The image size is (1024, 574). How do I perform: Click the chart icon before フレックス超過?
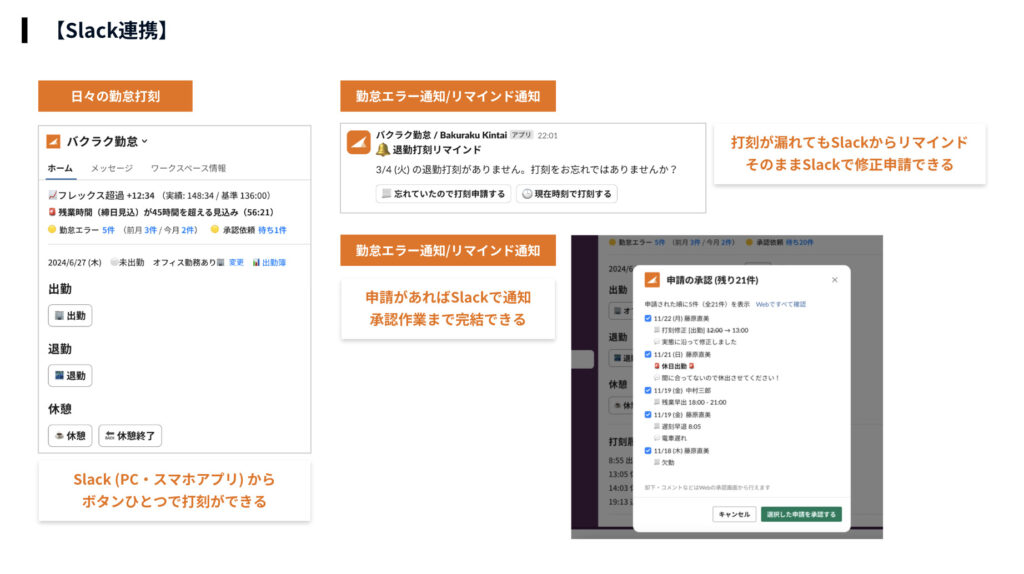(52, 195)
